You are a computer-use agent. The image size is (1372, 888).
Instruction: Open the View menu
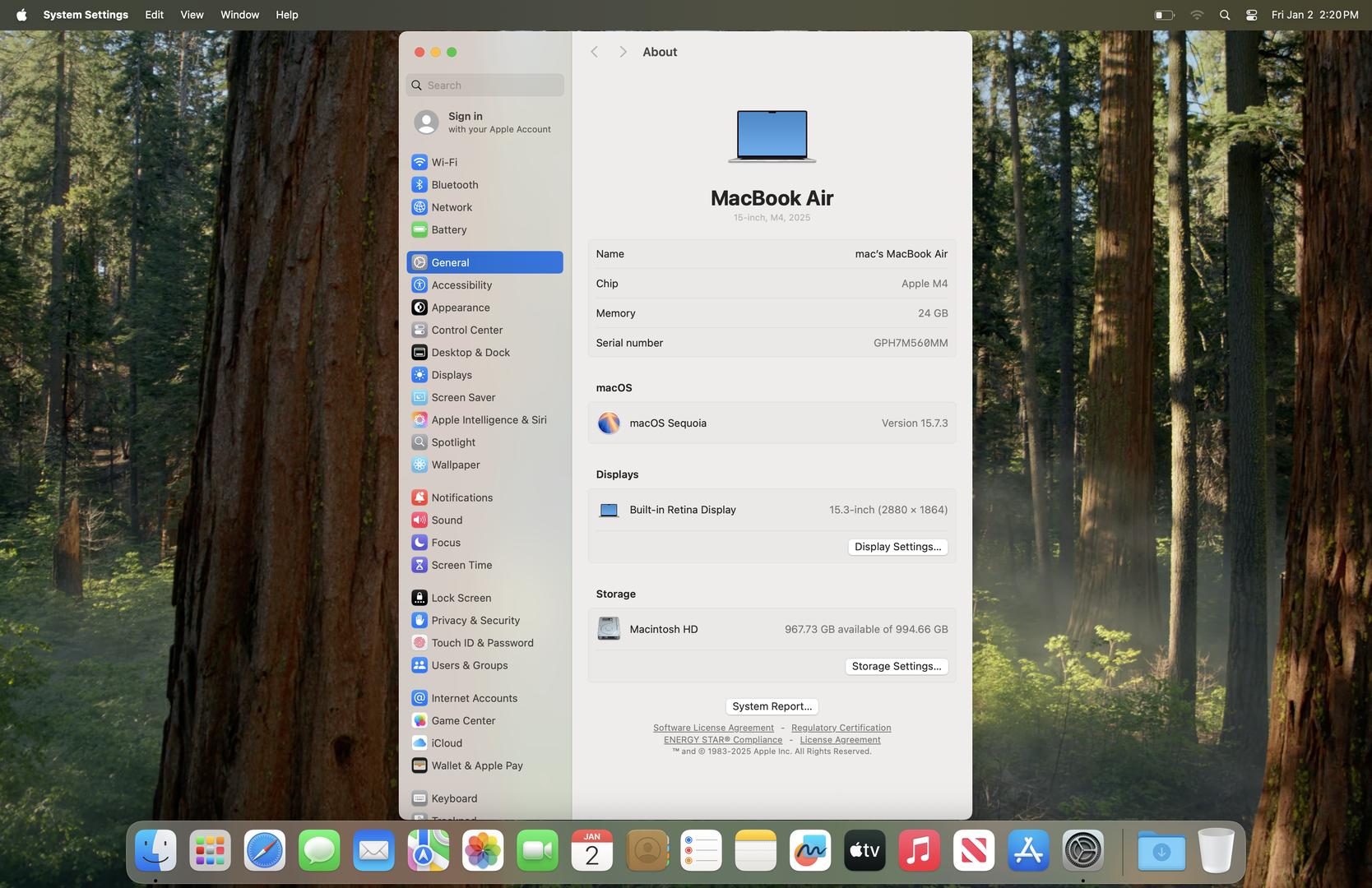(x=192, y=15)
